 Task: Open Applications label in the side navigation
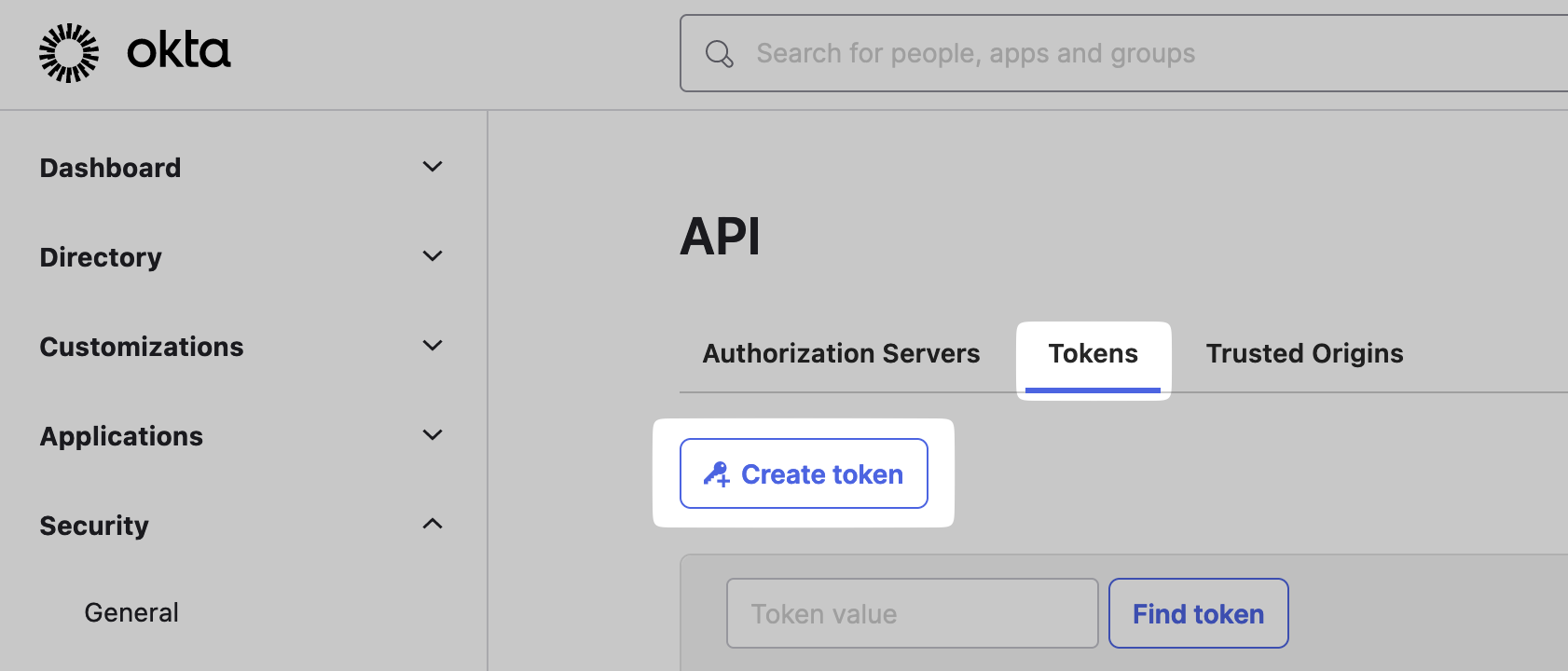click(x=121, y=436)
